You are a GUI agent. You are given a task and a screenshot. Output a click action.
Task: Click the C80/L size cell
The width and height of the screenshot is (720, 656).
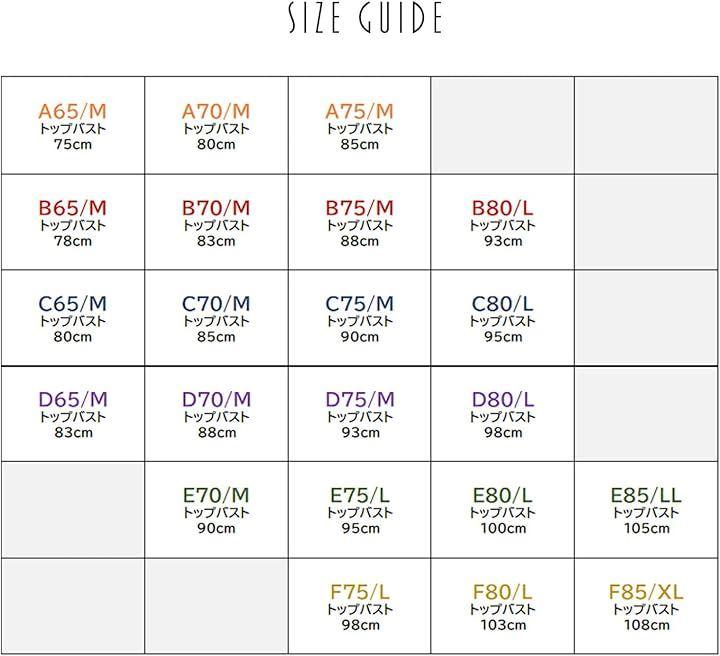503,318
